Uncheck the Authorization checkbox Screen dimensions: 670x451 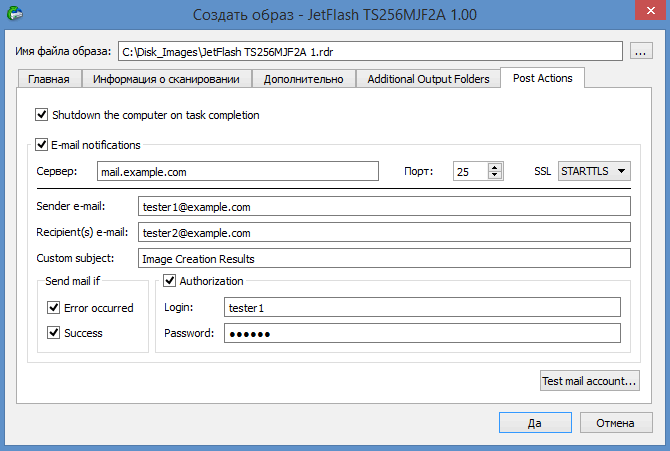tap(170, 281)
